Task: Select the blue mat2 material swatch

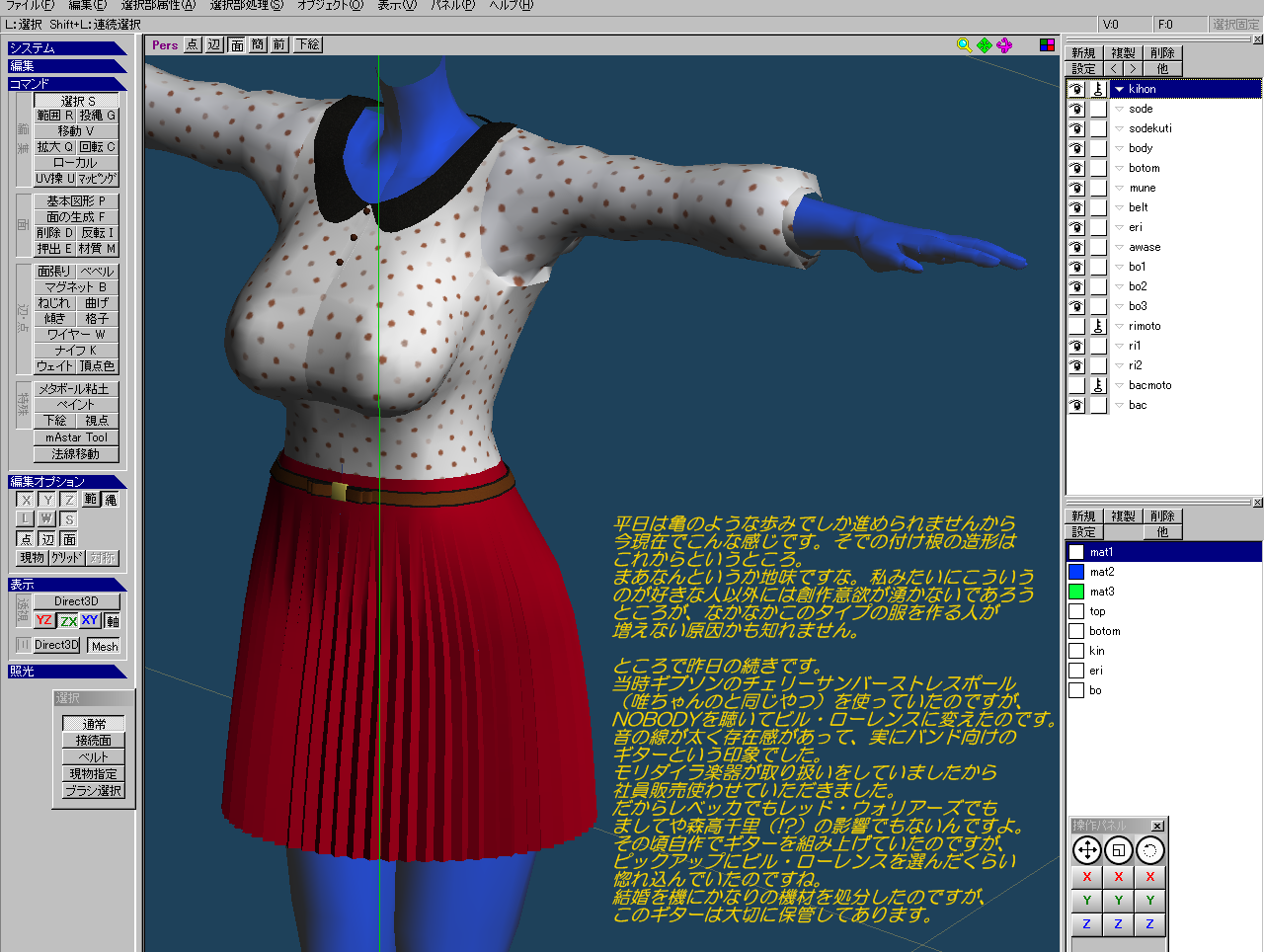Action: [1076, 572]
